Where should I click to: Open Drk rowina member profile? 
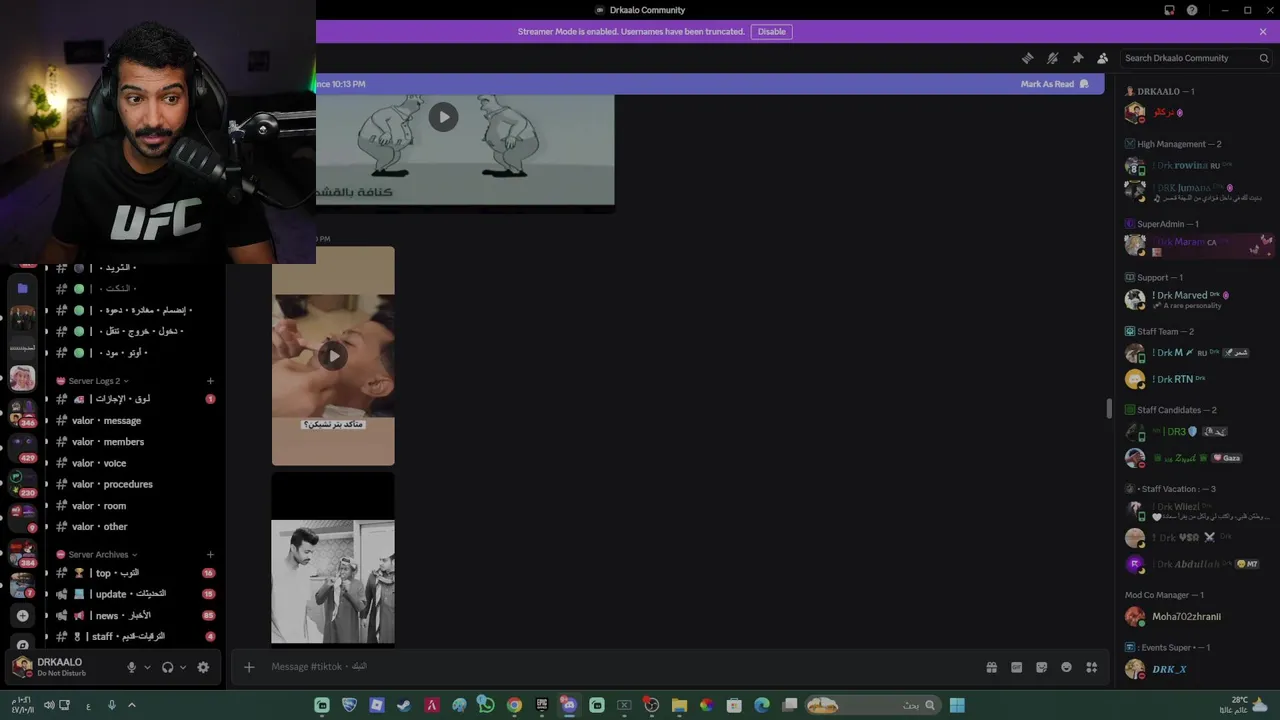pos(1195,165)
